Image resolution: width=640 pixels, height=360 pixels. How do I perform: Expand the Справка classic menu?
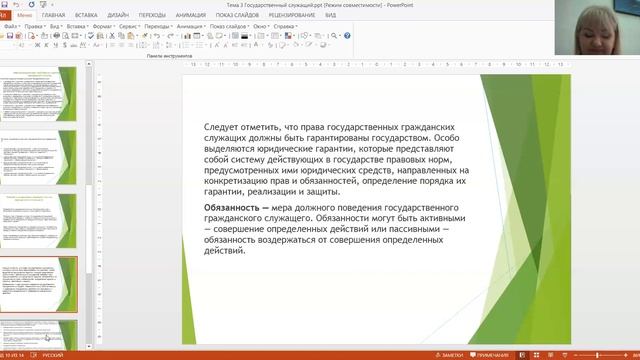(285, 26)
